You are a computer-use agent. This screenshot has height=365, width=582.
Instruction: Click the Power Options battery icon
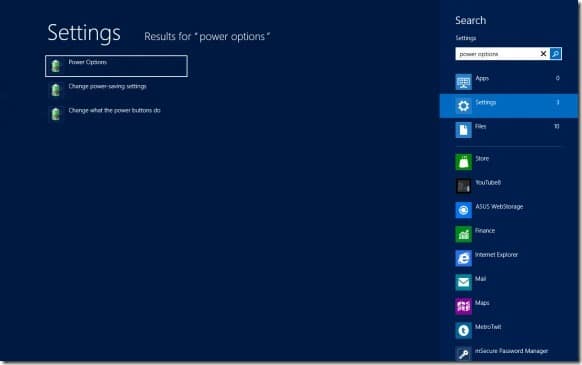click(56, 66)
